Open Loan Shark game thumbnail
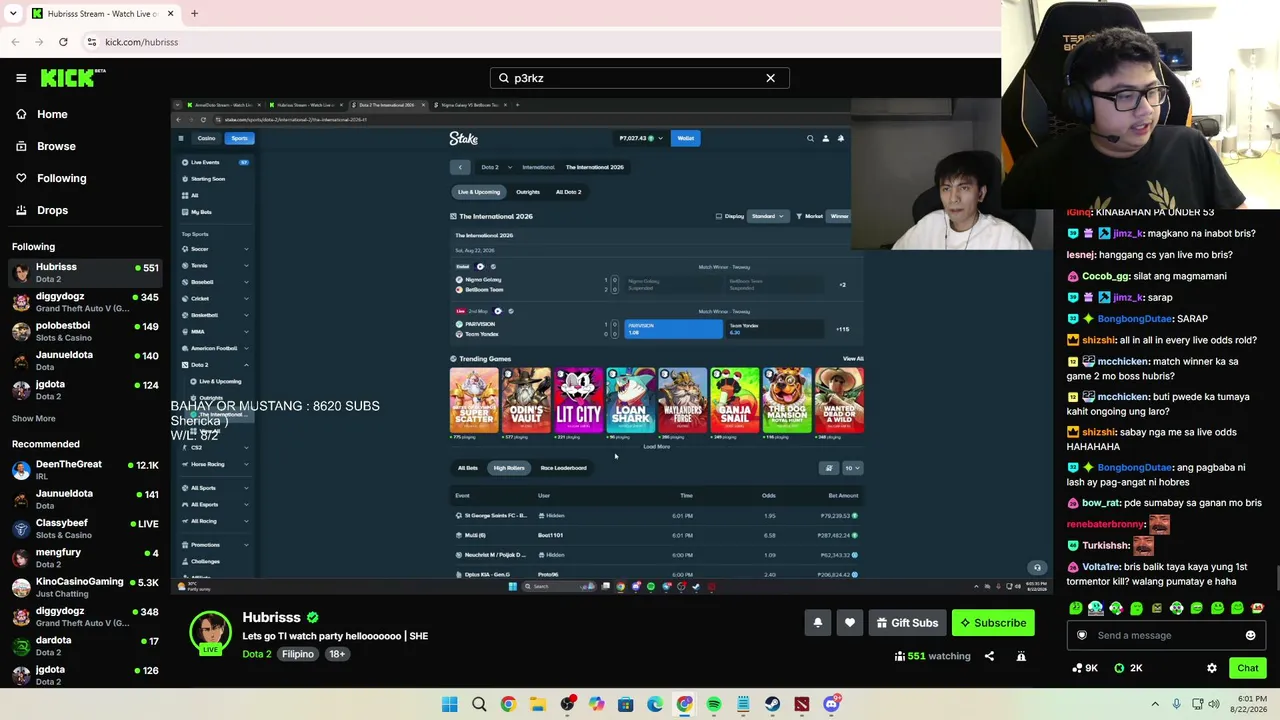 630,401
